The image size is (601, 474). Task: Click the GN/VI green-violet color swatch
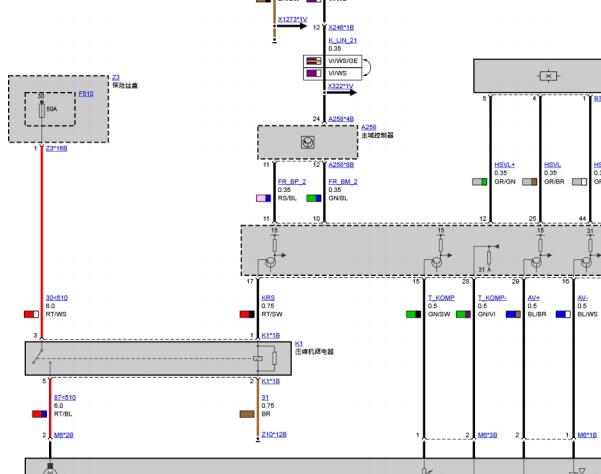click(463, 314)
